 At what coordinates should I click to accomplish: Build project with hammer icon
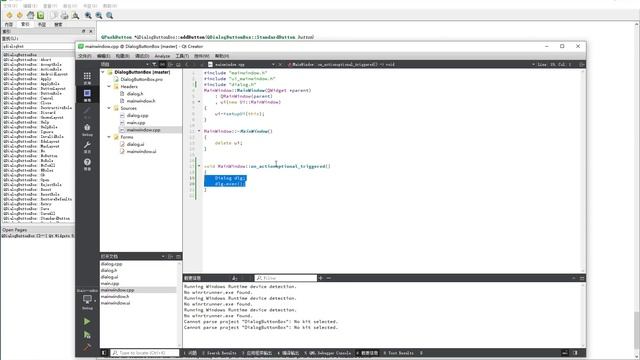87,347
